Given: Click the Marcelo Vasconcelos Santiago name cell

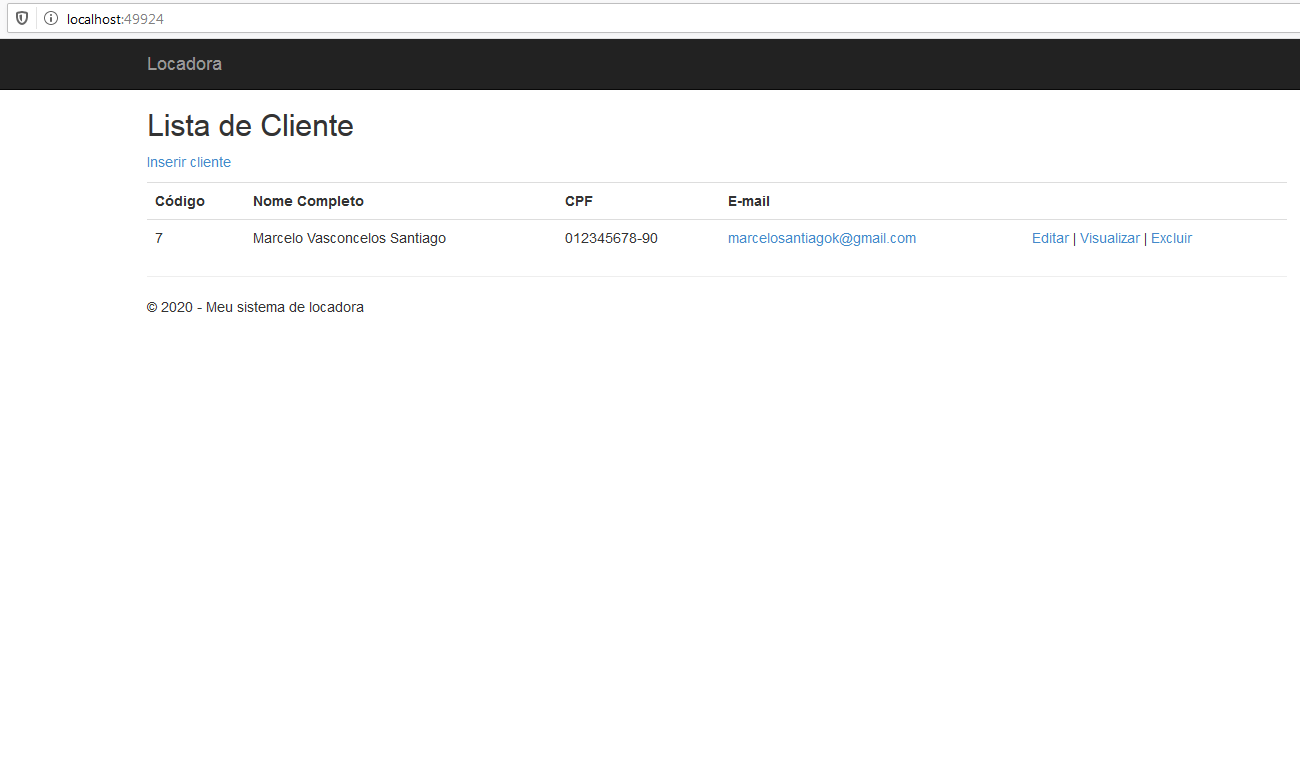Looking at the screenshot, I should tap(349, 238).
